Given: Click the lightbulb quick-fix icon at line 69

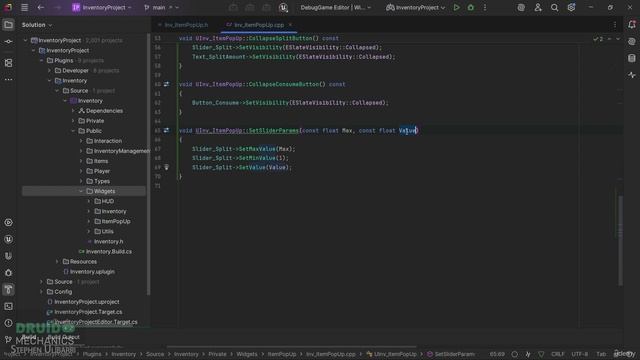Looking at the screenshot, I should tap(166, 167).
